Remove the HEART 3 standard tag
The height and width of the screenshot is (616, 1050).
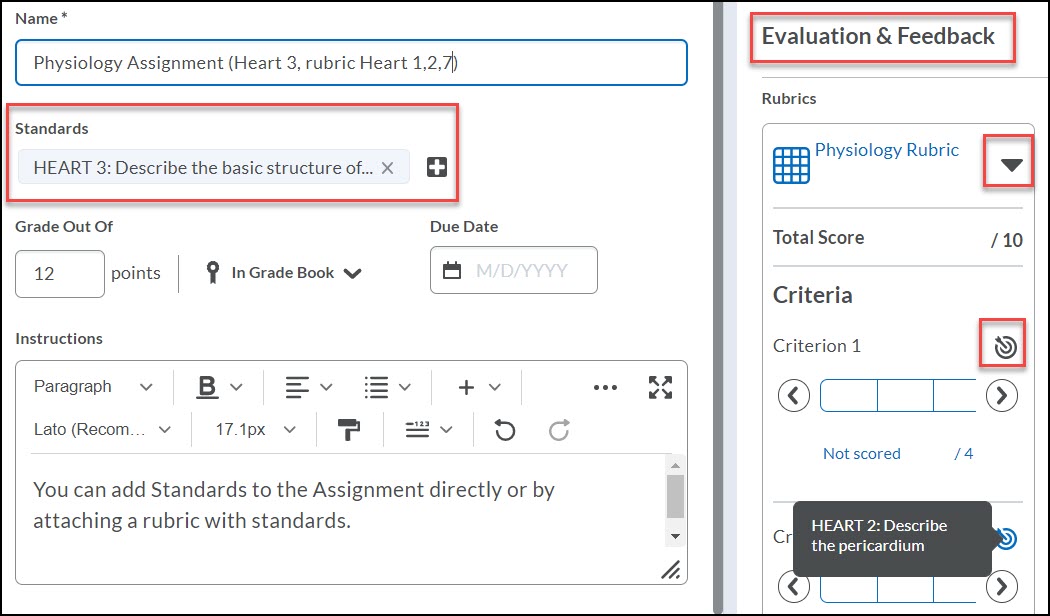pyautogui.click(x=387, y=168)
